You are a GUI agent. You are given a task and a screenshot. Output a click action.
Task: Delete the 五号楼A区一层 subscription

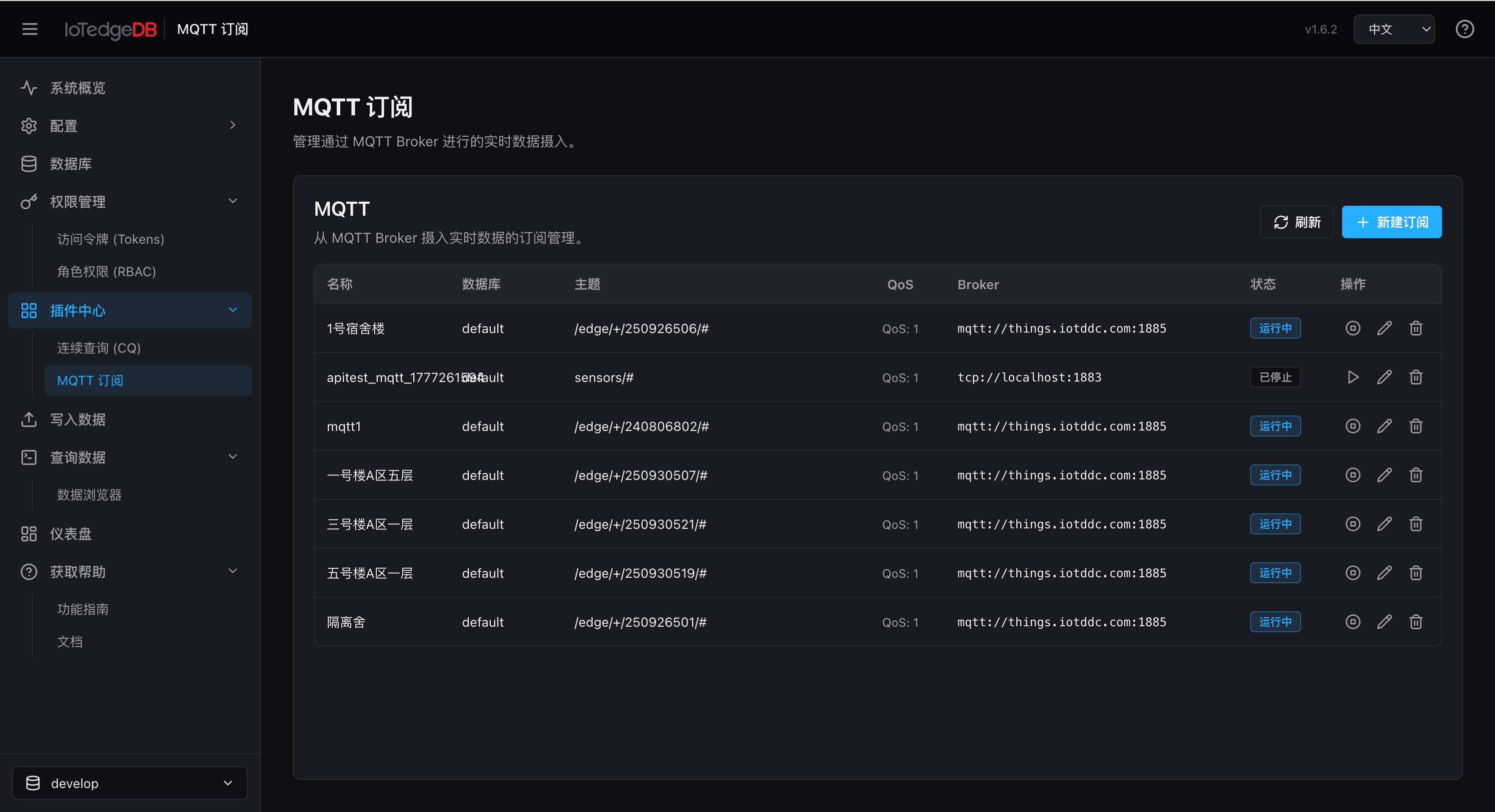click(x=1416, y=573)
